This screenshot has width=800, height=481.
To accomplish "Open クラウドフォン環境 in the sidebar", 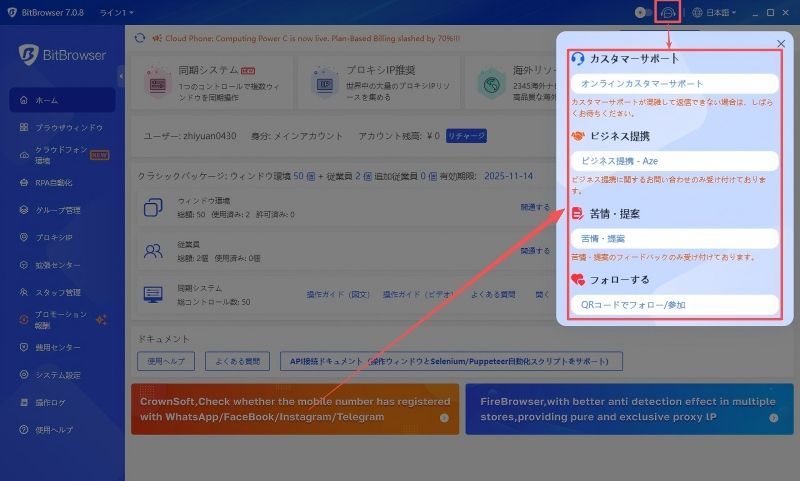I will 62,155.
